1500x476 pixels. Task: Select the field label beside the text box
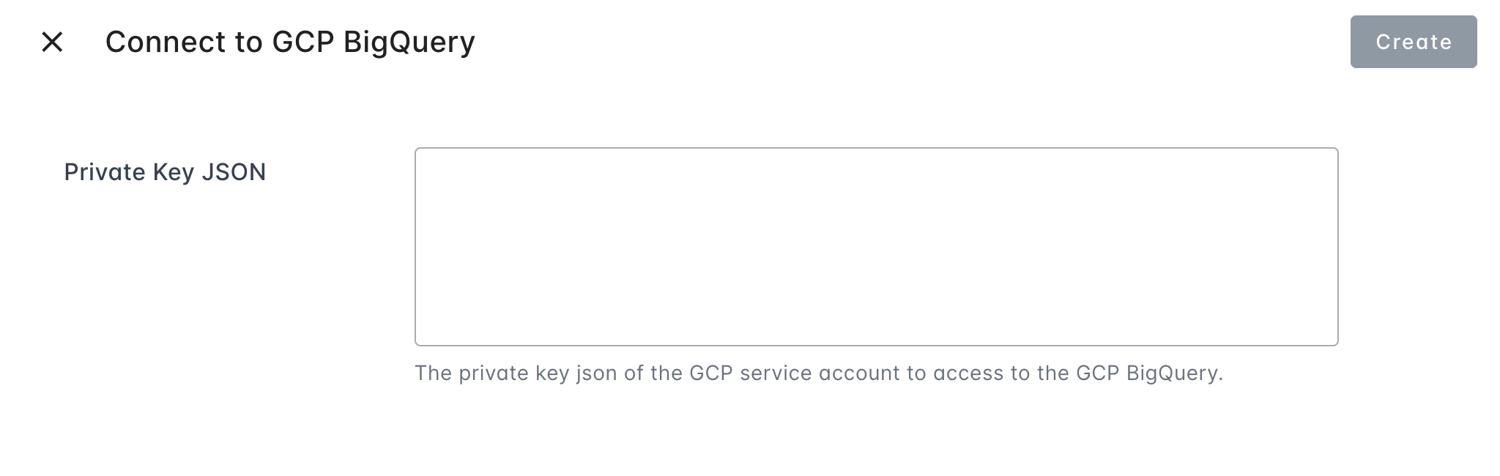pyautogui.click(x=165, y=172)
